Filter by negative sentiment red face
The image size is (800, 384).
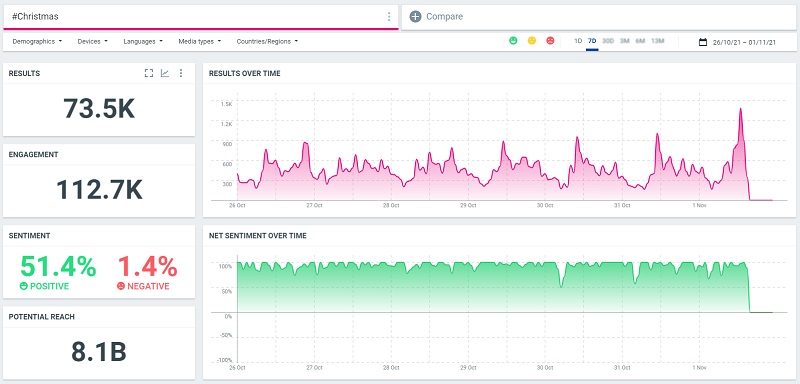tap(550, 41)
